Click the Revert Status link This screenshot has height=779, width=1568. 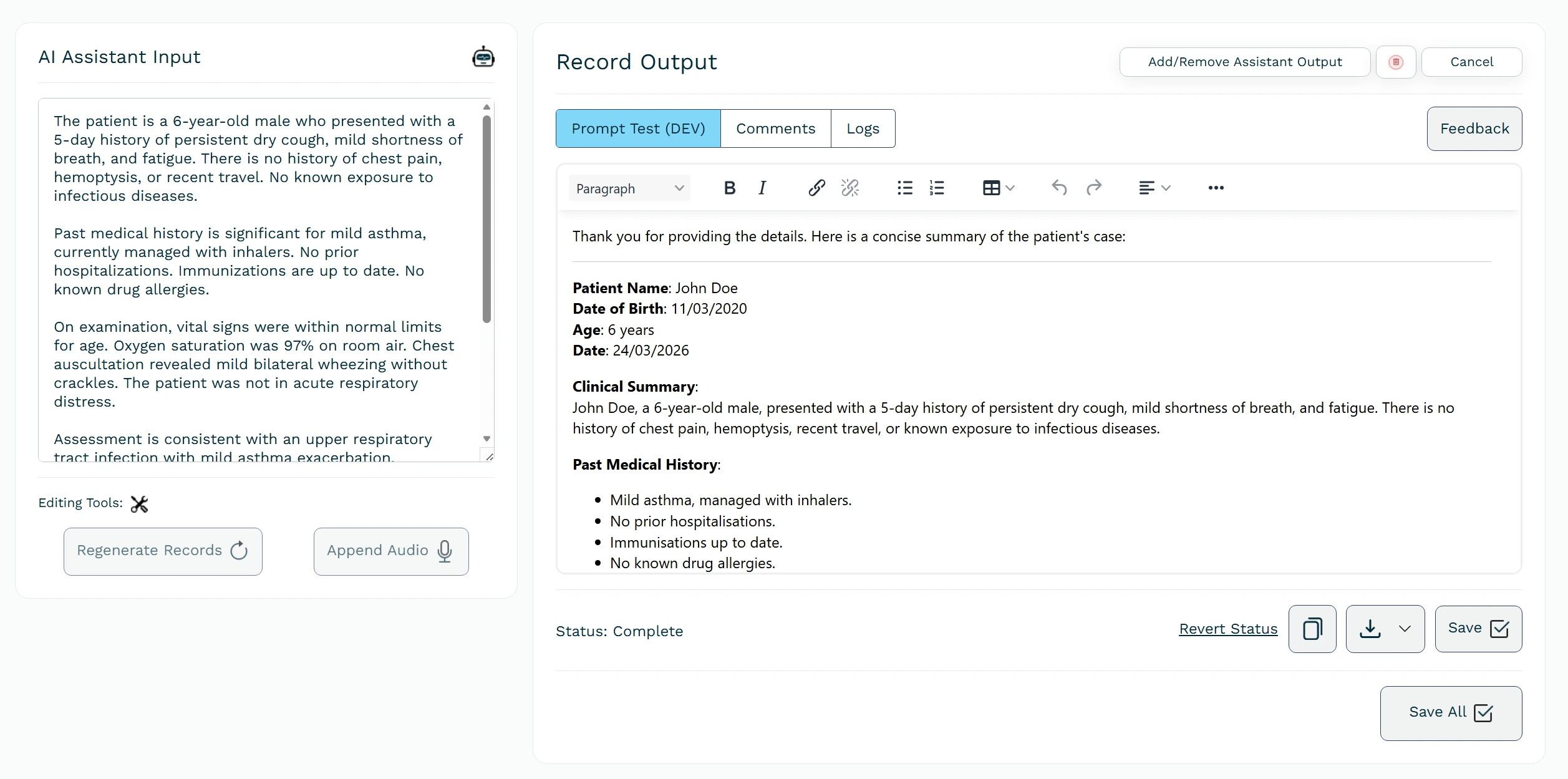pos(1227,629)
